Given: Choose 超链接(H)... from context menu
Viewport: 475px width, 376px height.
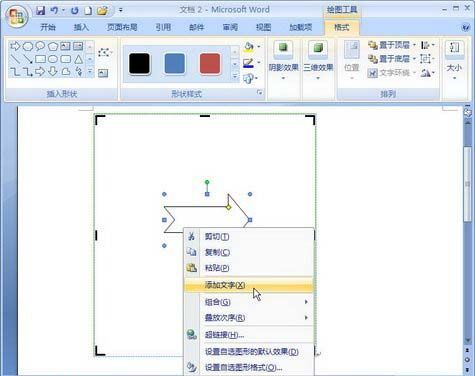Looking at the screenshot, I should point(249,335).
